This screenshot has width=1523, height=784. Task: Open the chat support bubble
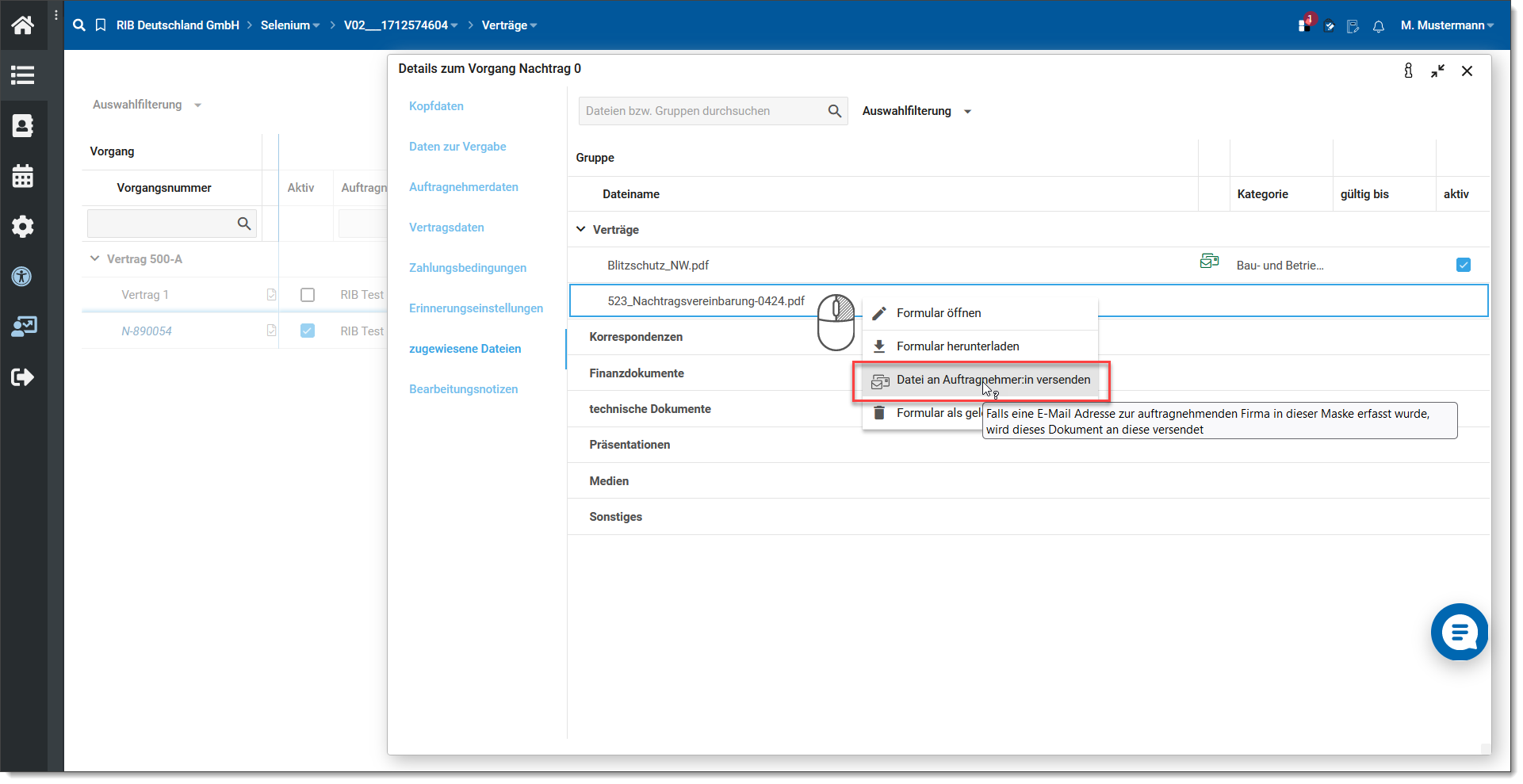click(x=1460, y=632)
